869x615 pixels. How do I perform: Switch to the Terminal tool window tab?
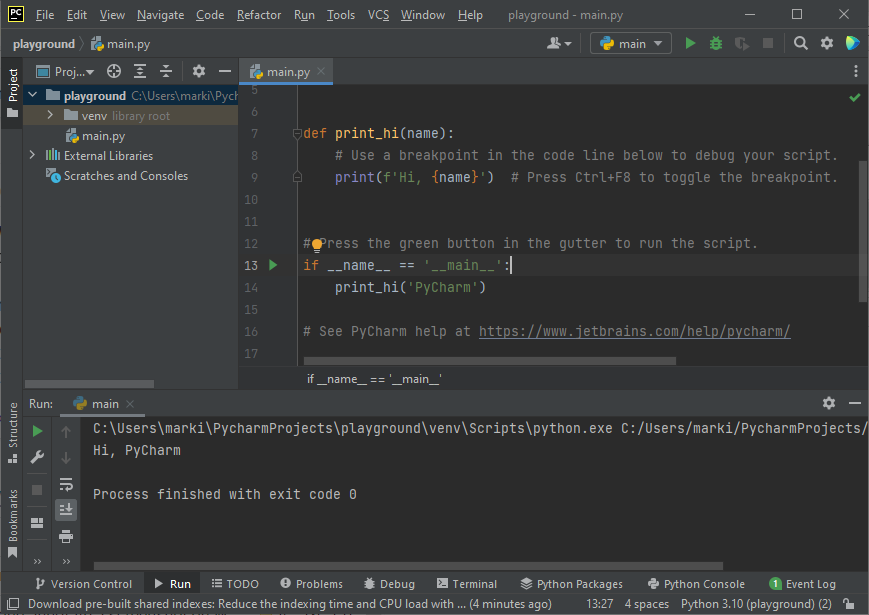point(465,584)
